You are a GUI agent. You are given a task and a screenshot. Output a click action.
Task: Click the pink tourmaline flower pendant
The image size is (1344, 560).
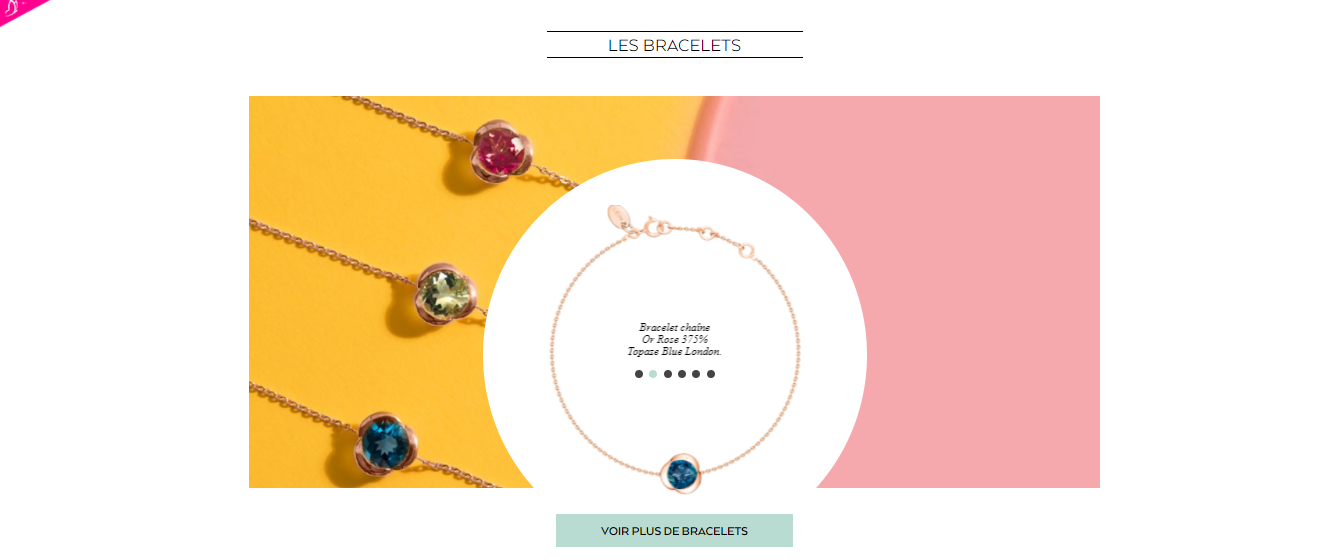[503, 151]
